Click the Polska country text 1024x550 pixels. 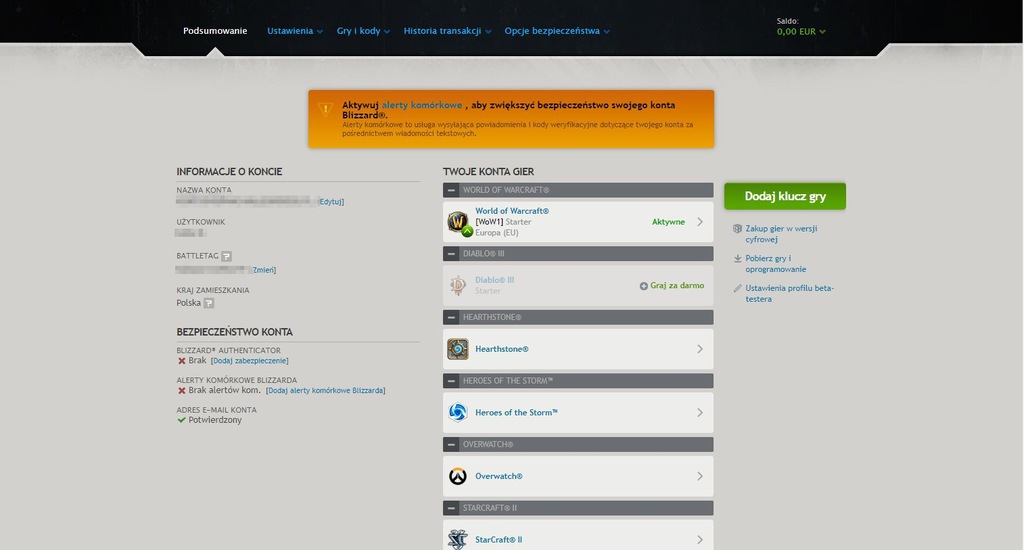point(189,303)
